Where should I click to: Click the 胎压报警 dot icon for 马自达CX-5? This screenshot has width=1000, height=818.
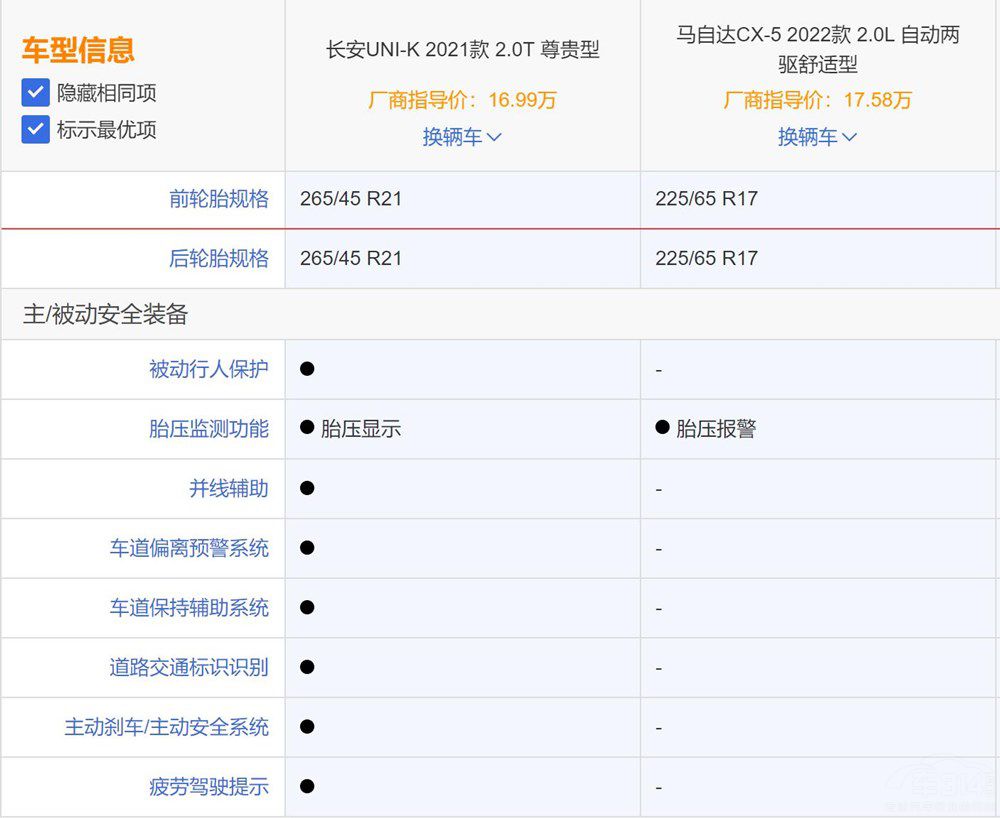click(x=662, y=428)
